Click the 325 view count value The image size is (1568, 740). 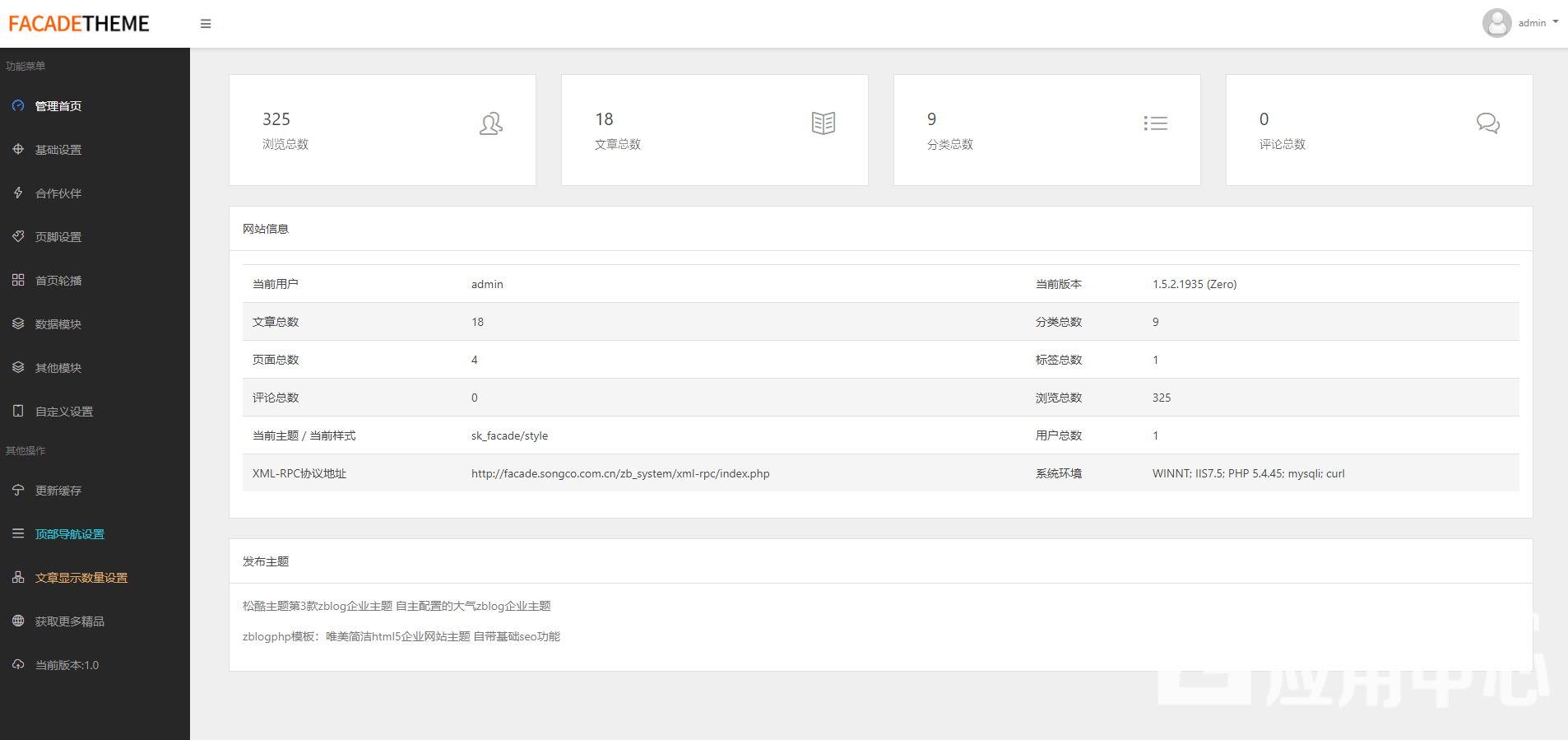pos(276,119)
